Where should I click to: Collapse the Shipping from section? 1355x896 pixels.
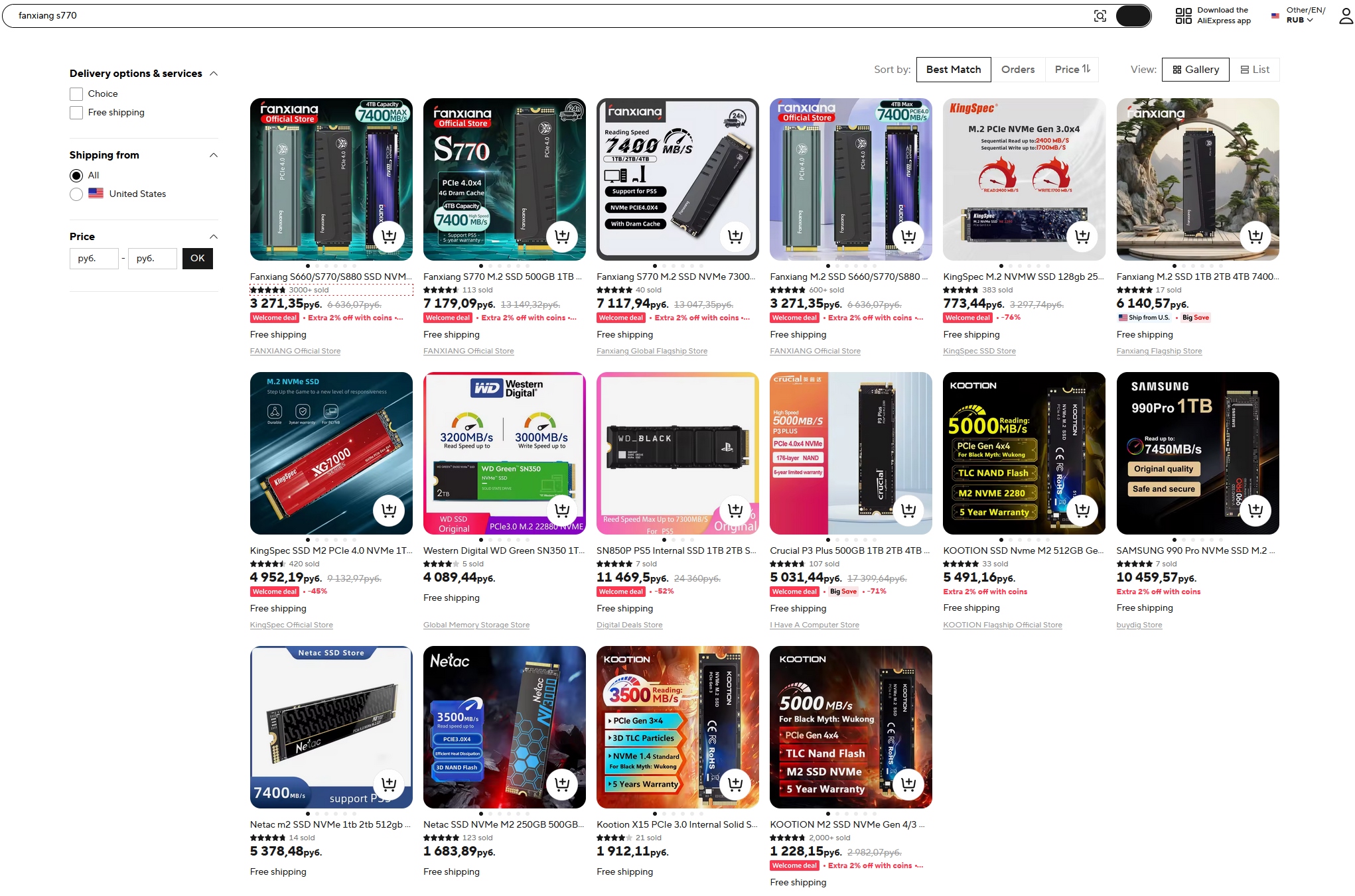[214, 155]
